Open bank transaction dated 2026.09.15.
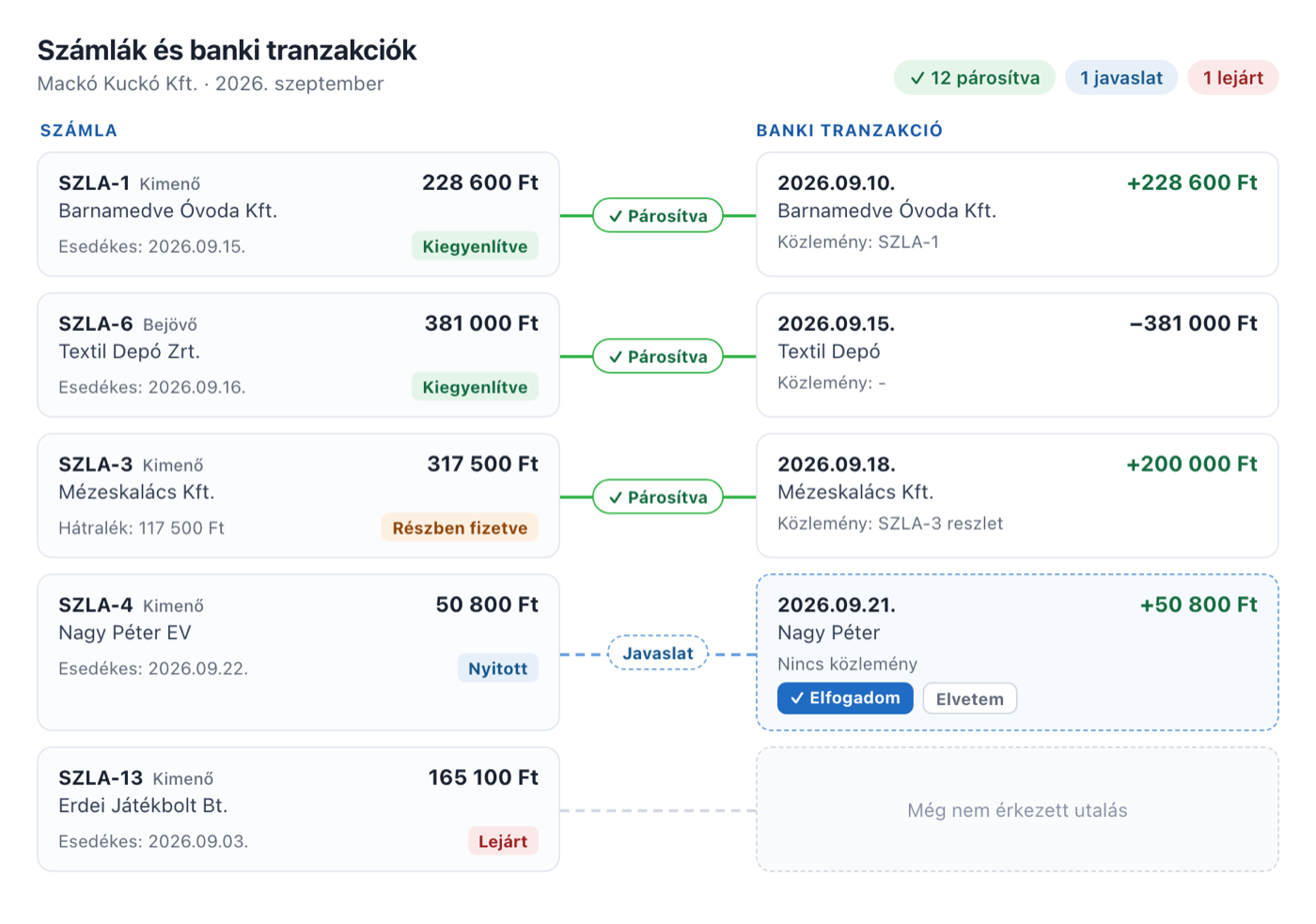Viewport: 1316px width, 924px height. 1017,355
